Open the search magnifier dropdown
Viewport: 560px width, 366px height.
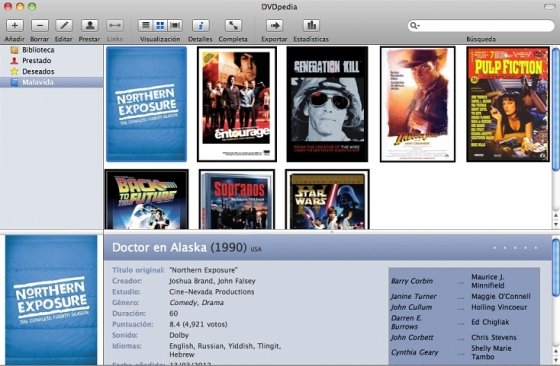415,25
